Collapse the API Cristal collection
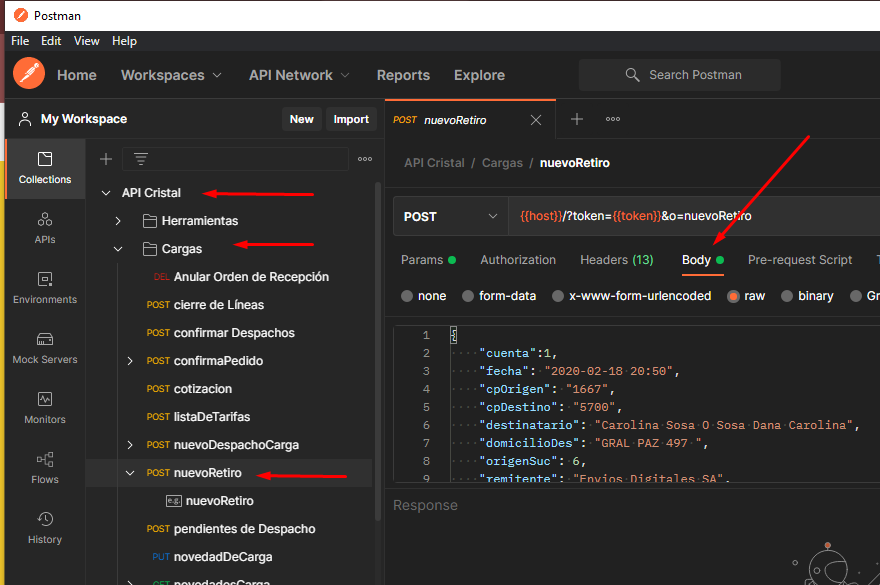 106,193
